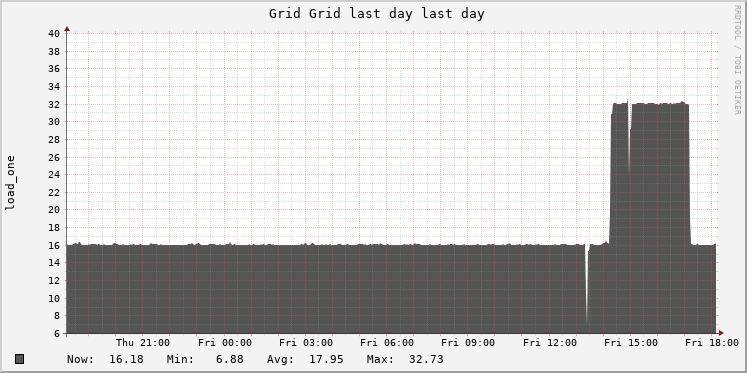Screen dimensions: 747x373
Task: Click the 'Fri 12:00' time axis label
Action: pyautogui.click(x=550, y=343)
